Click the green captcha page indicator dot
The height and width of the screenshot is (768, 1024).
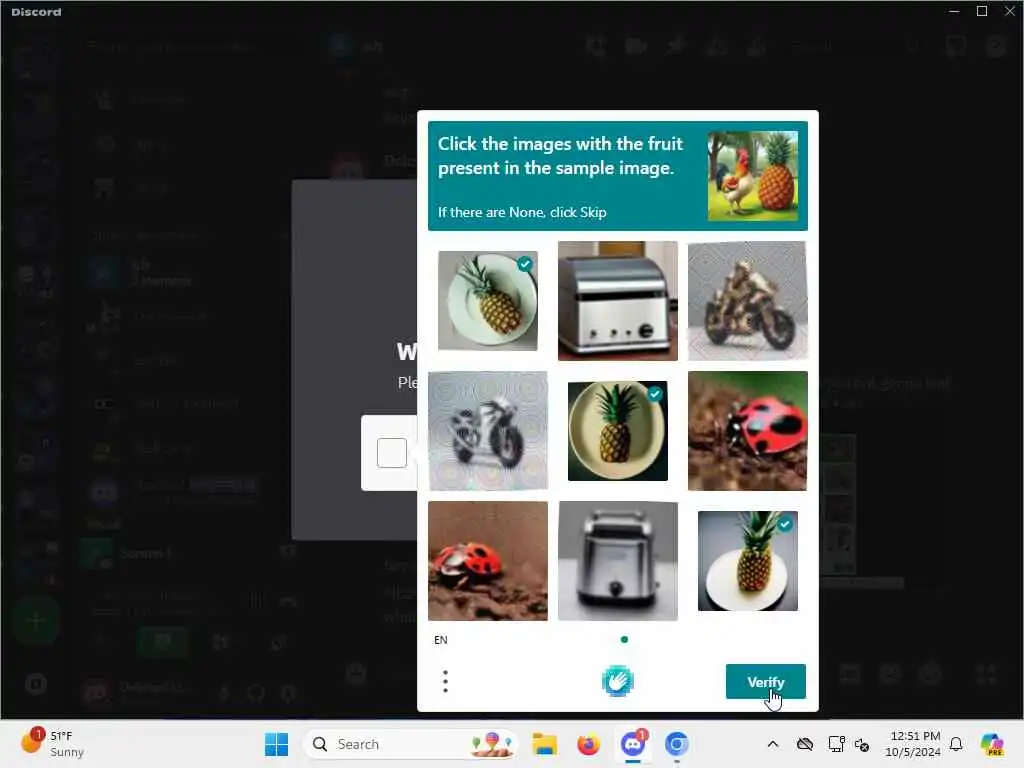[x=624, y=639]
